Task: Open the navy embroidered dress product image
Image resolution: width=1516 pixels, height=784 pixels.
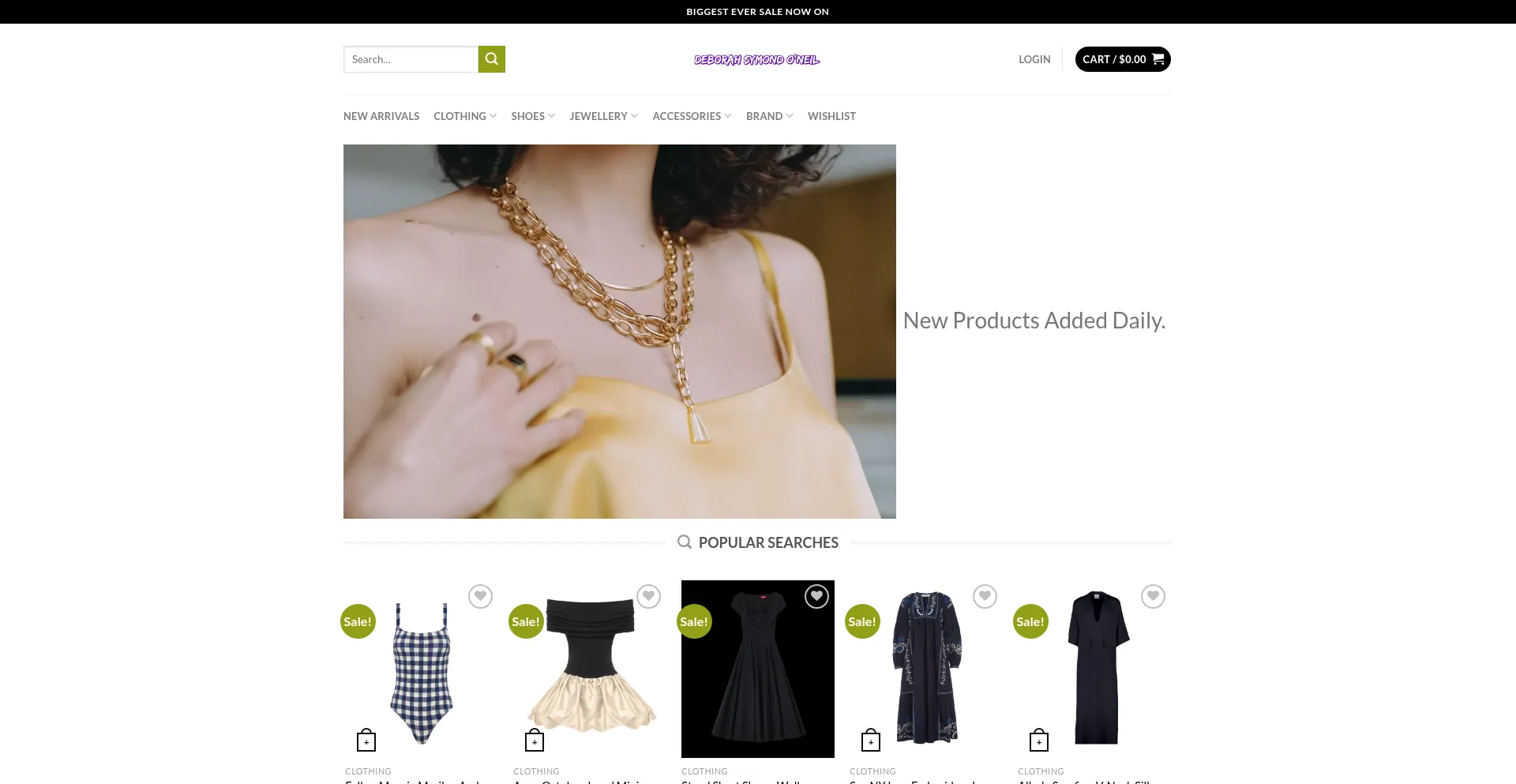Action: pyautogui.click(x=926, y=670)
